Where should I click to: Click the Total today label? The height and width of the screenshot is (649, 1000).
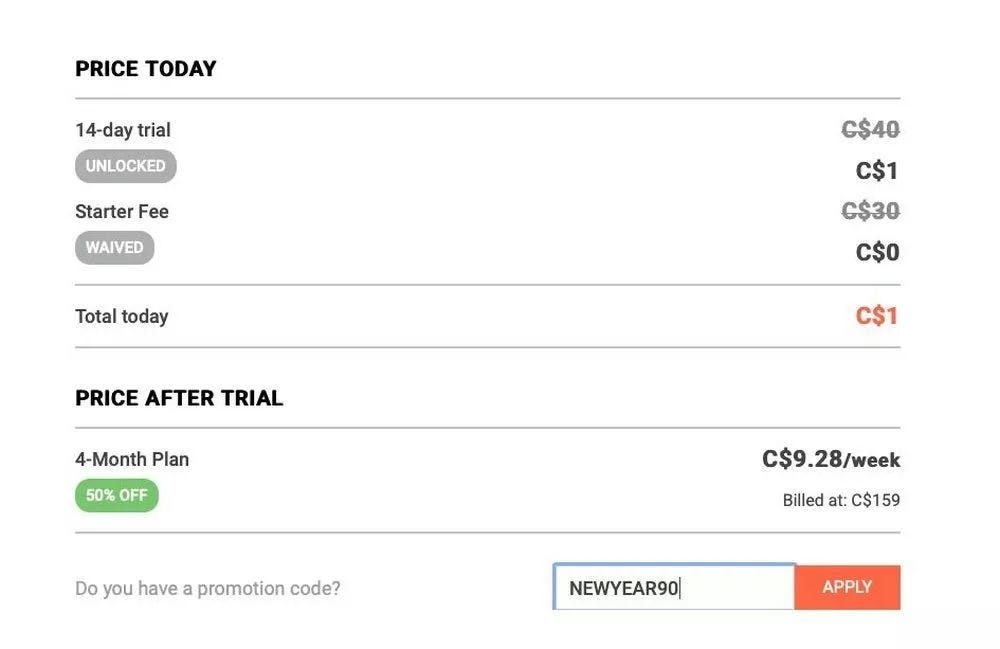coord(121,315)
